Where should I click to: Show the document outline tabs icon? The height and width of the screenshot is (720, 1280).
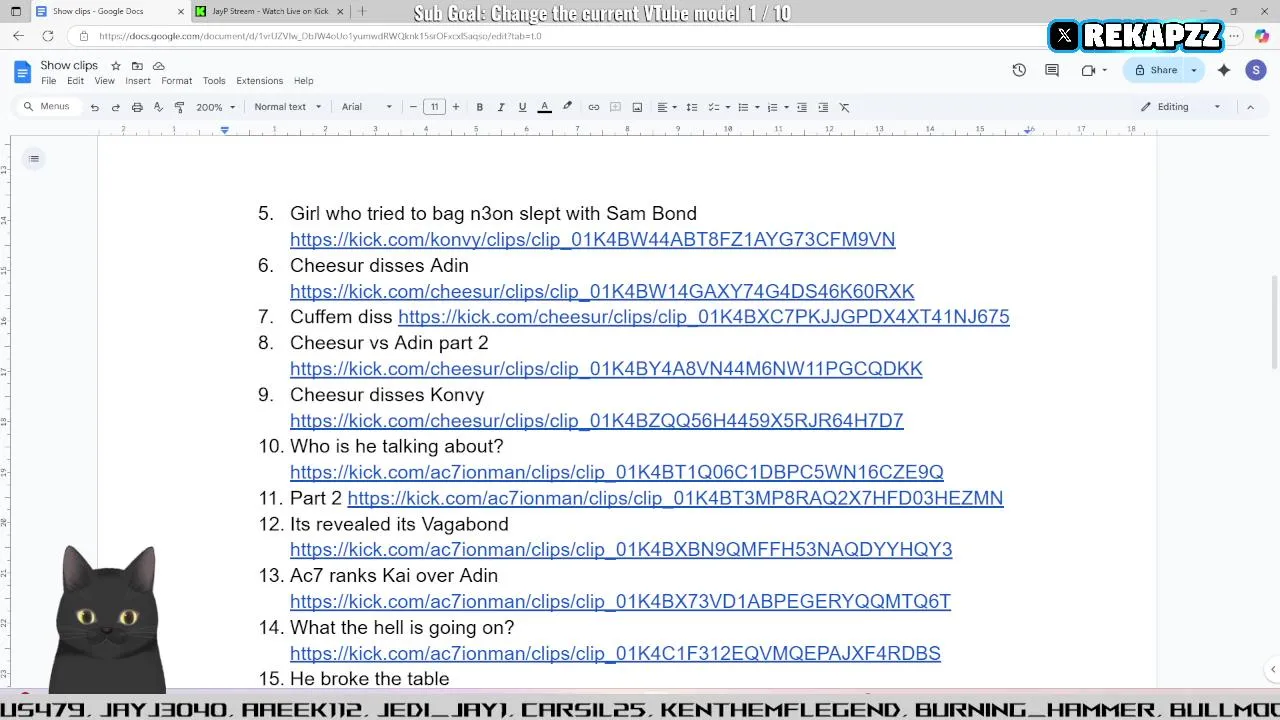34,158
